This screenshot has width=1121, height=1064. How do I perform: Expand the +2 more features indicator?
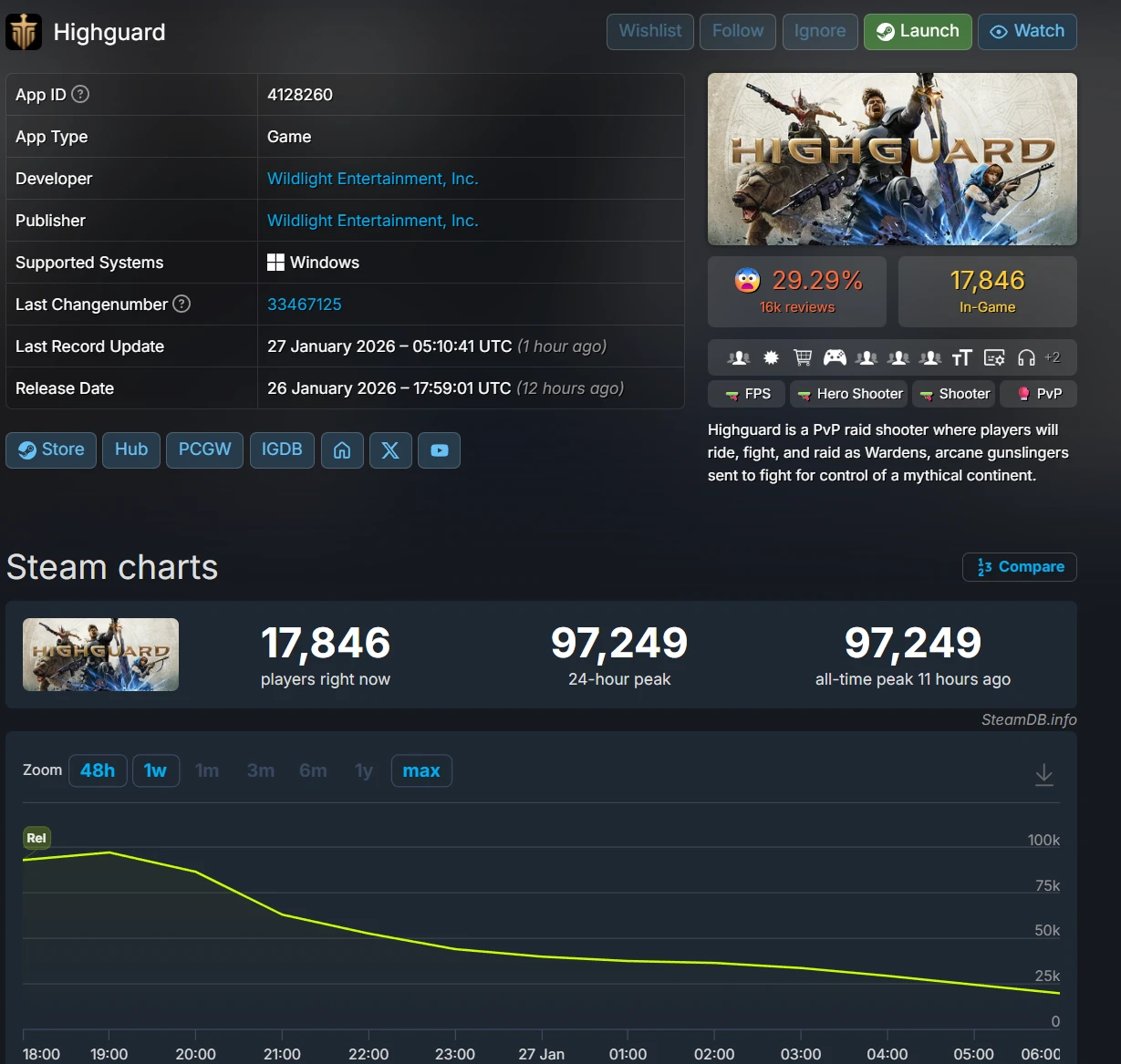pos(1052,357)
